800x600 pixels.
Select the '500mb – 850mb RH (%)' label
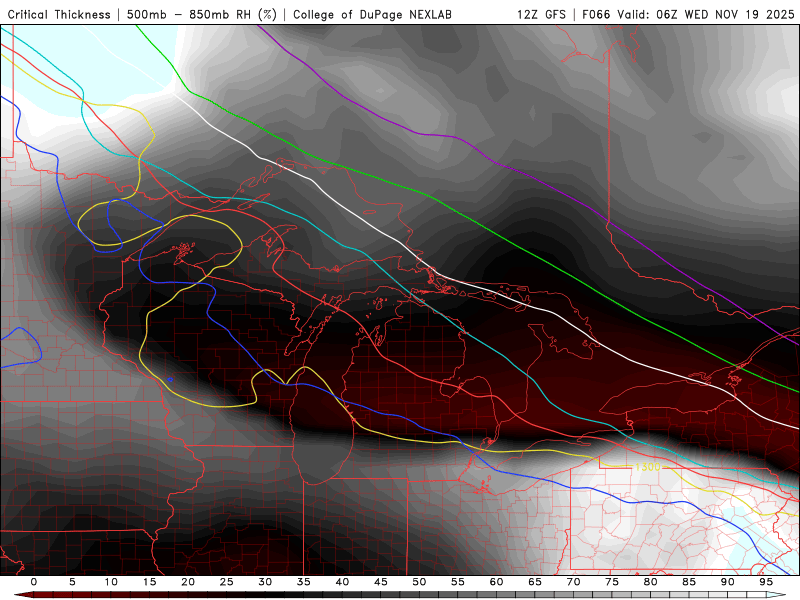pyautogui.click(x=202, y=15)
